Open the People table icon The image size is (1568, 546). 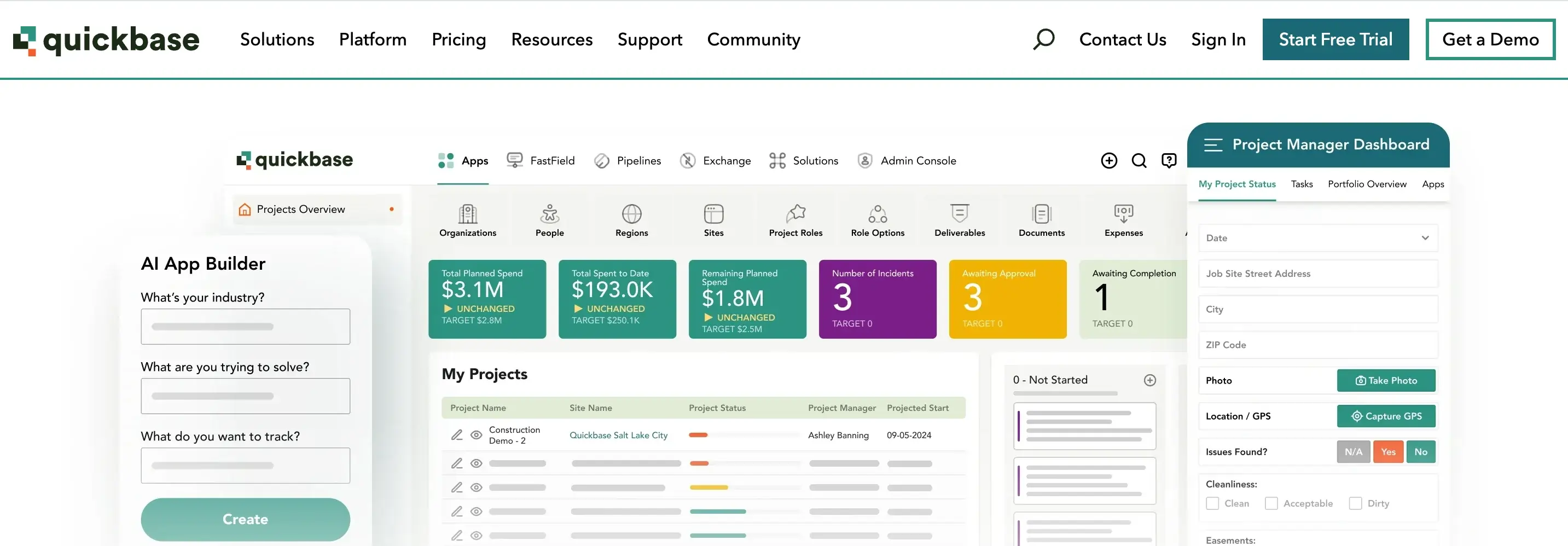[550, 214]
